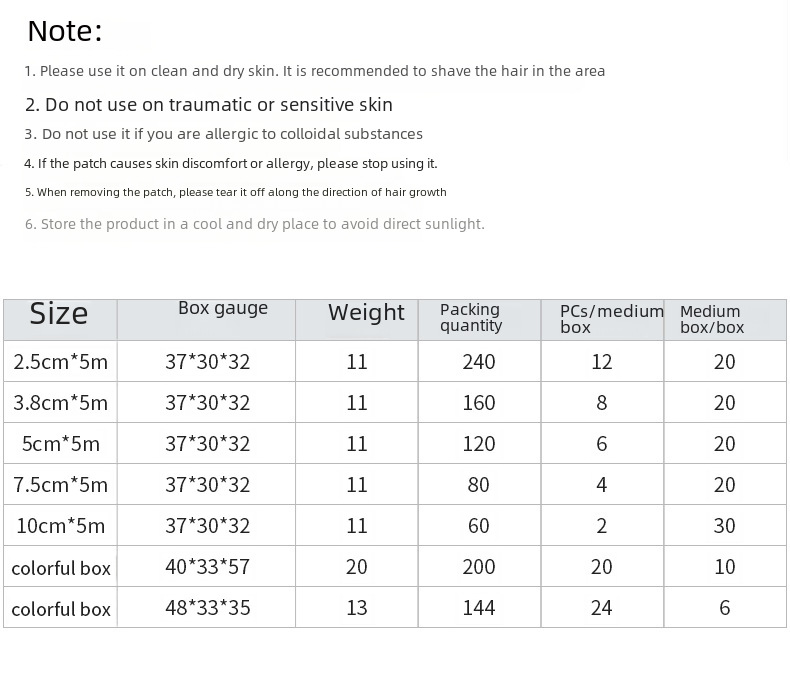Select the colloidal substances allergy note
This screenshot has width=790, height=675.
coord(224,134)
